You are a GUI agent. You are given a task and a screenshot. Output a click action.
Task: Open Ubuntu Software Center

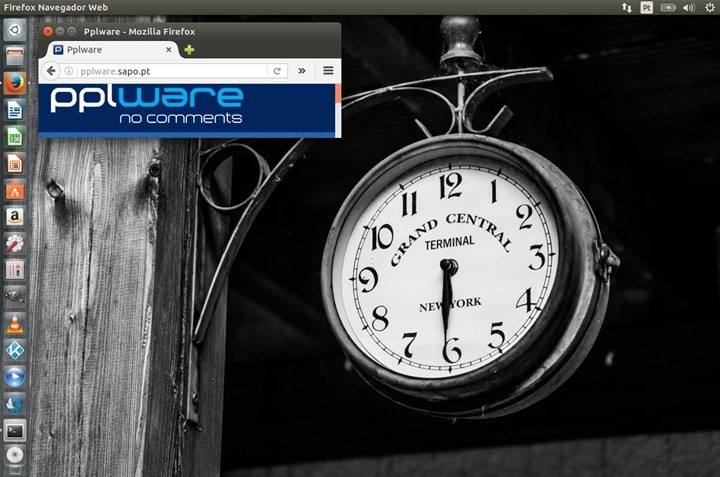pyautogui.click(x=15, y=191)
